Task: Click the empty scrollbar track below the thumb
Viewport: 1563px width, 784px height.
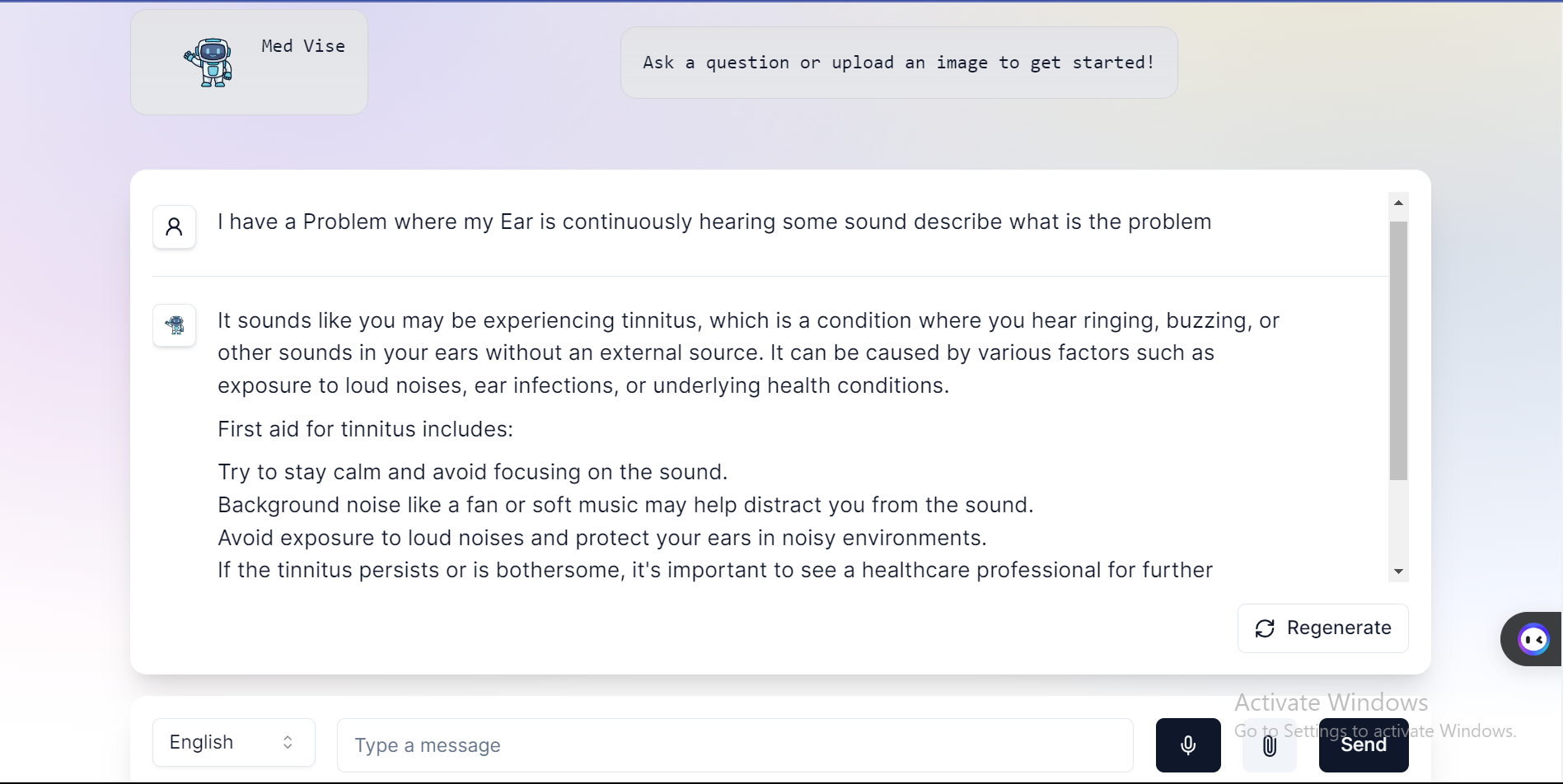Action: point(1398,523)
